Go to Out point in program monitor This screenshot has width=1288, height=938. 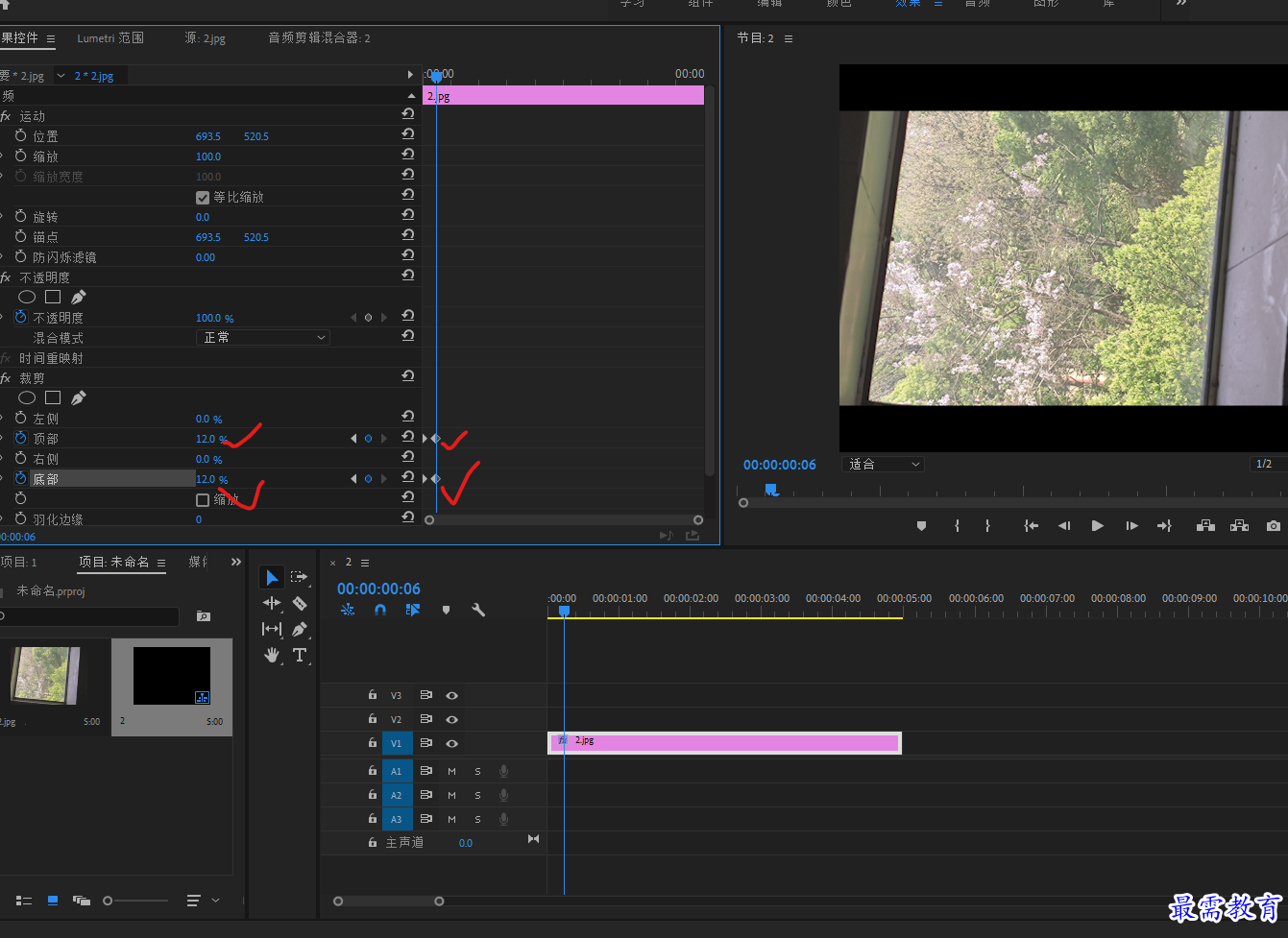click(1164, 525)
